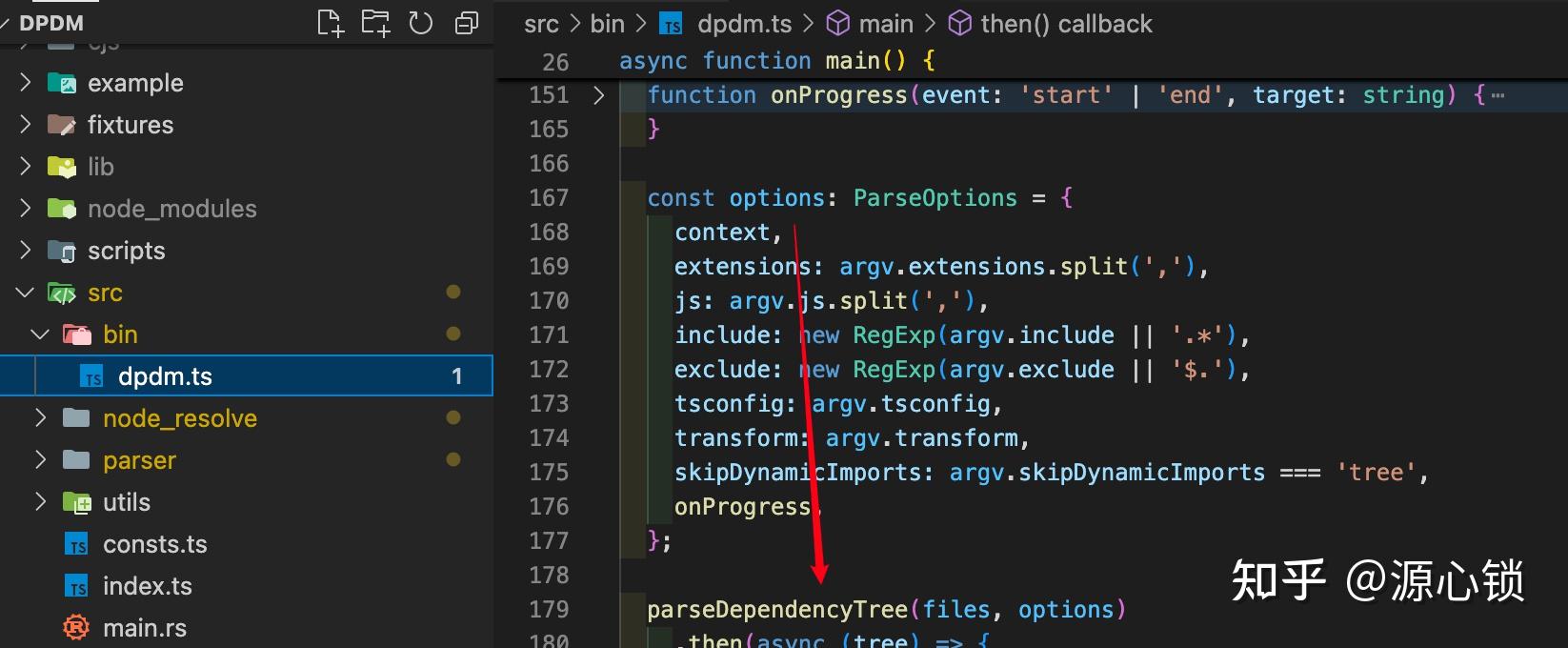
Task: Expand the fixtures folder chevron
Action: pos(26,125)
